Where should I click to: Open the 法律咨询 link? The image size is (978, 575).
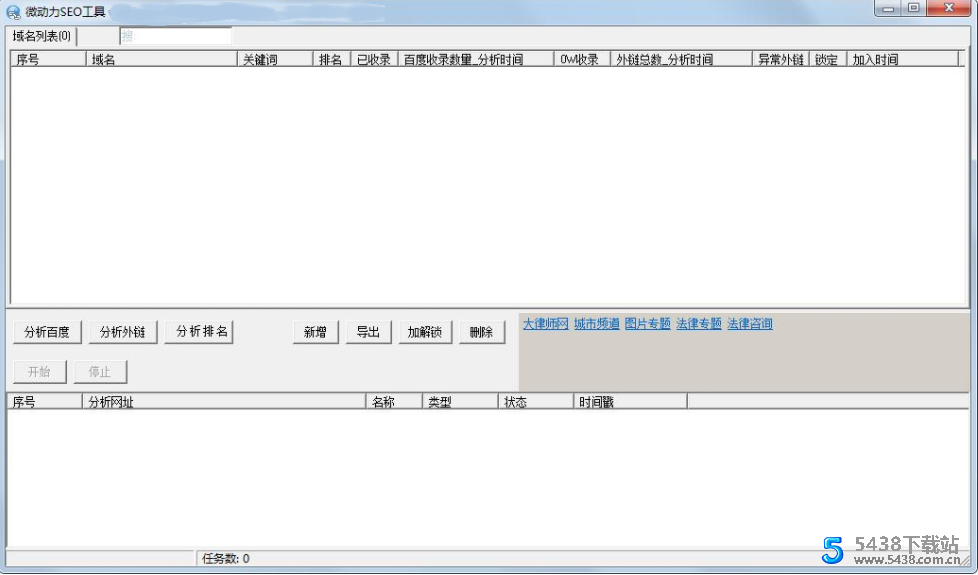[750, 324]
